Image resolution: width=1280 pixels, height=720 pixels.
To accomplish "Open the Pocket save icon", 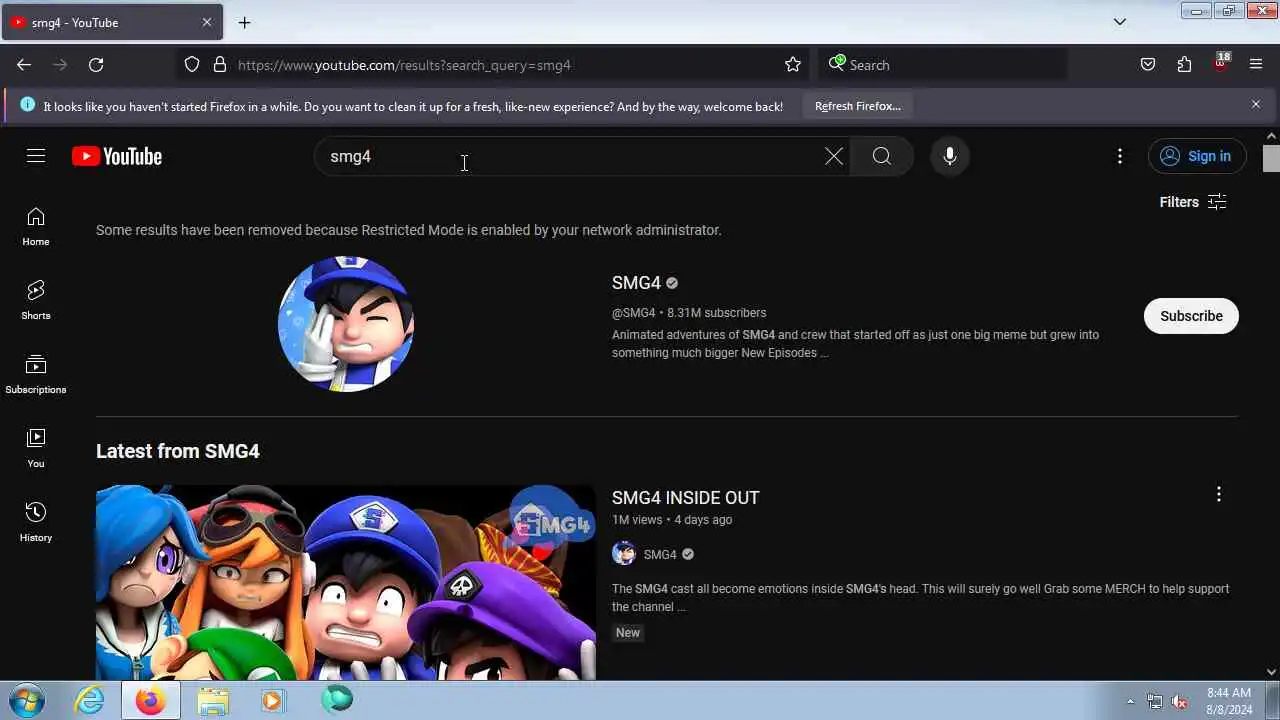I will 1148,65.
